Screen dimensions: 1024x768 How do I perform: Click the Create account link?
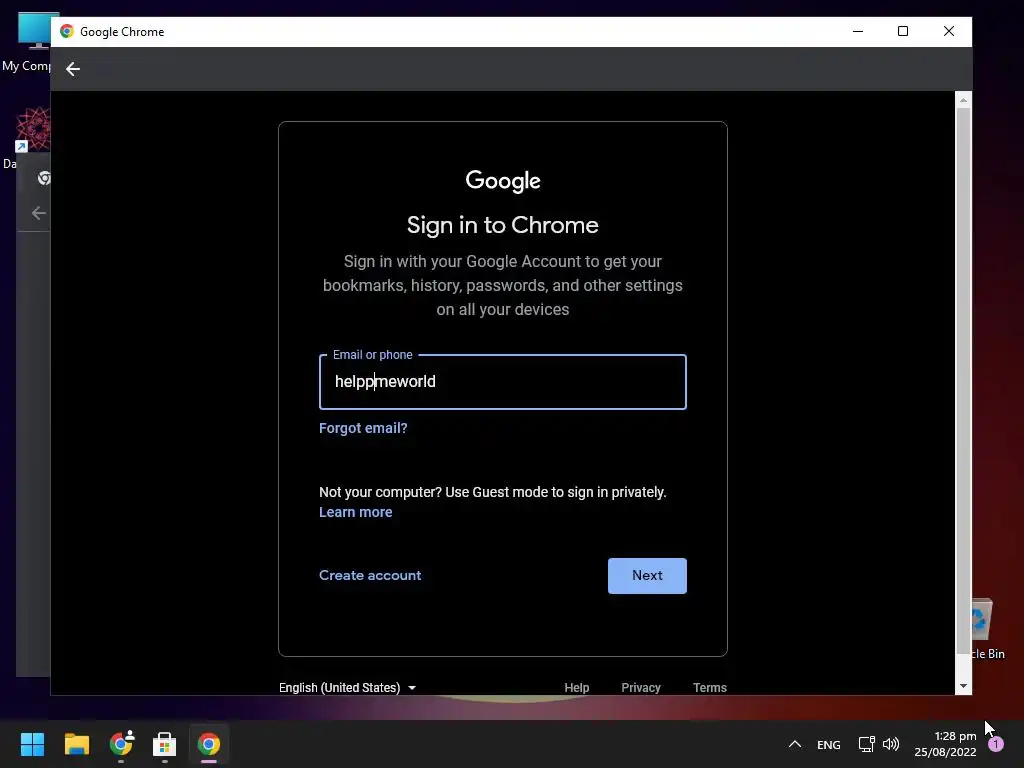370,575
